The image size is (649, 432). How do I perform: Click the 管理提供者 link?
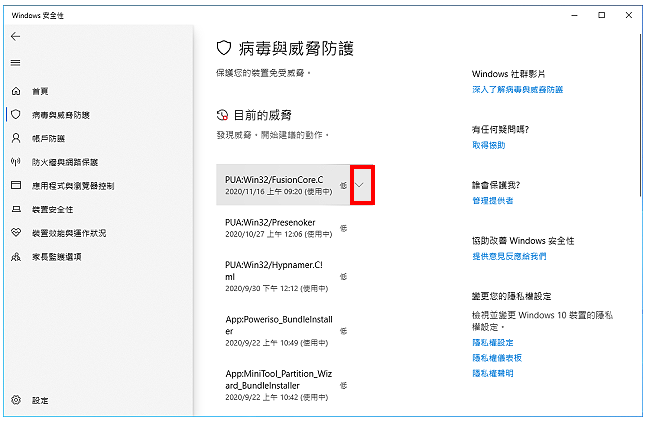493,201
